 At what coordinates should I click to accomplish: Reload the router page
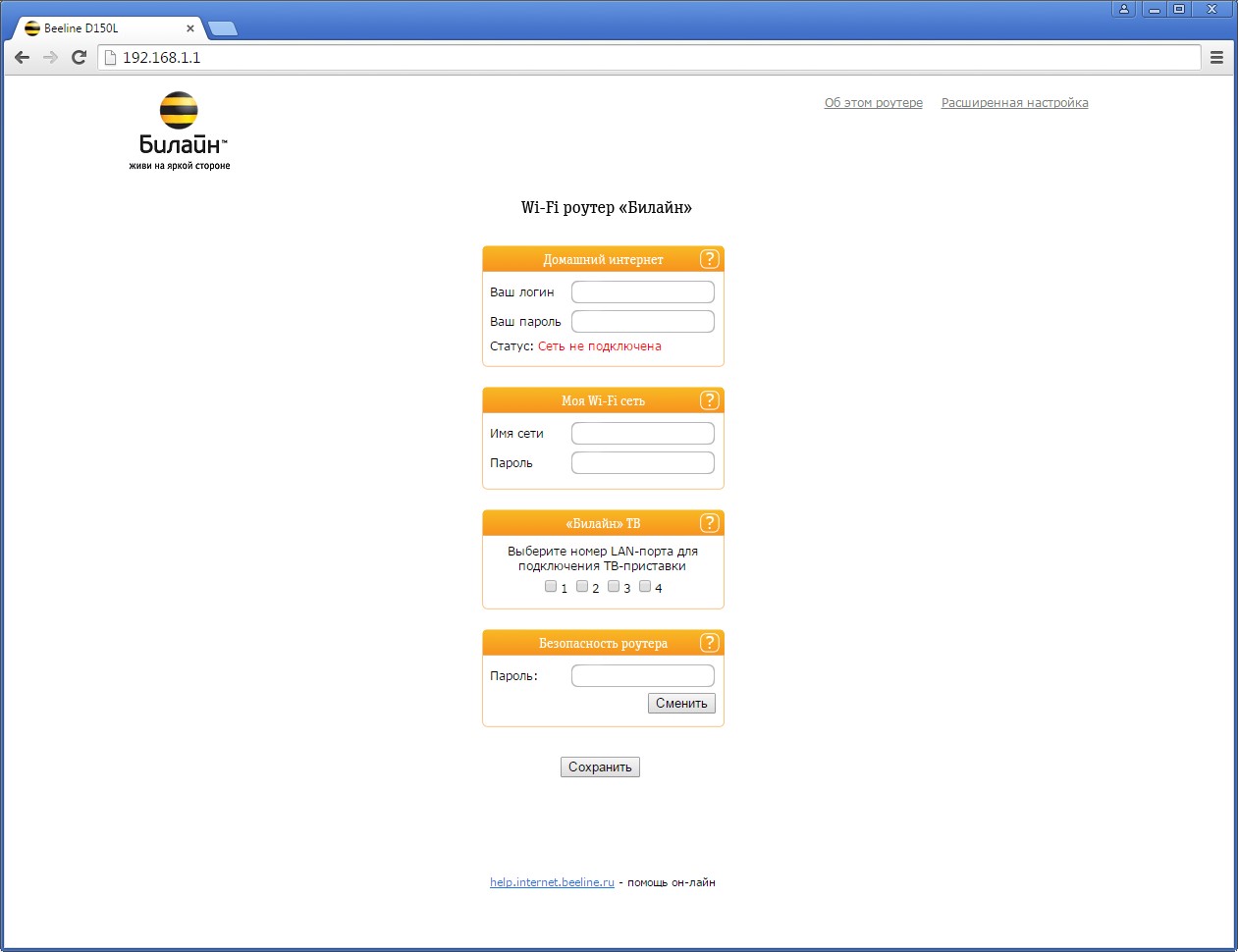point(80,57)
